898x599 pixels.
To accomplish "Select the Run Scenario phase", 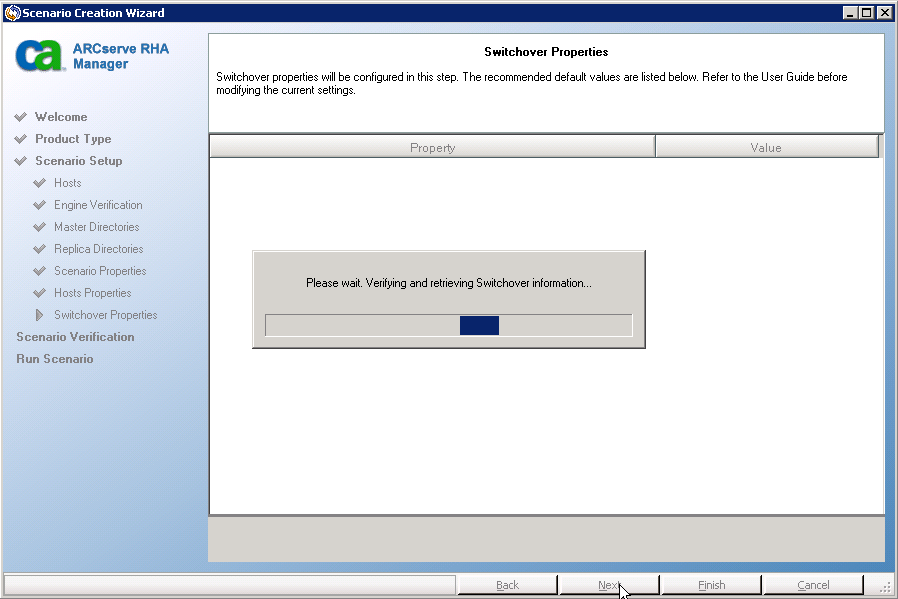I will click(x=54, y=359).
